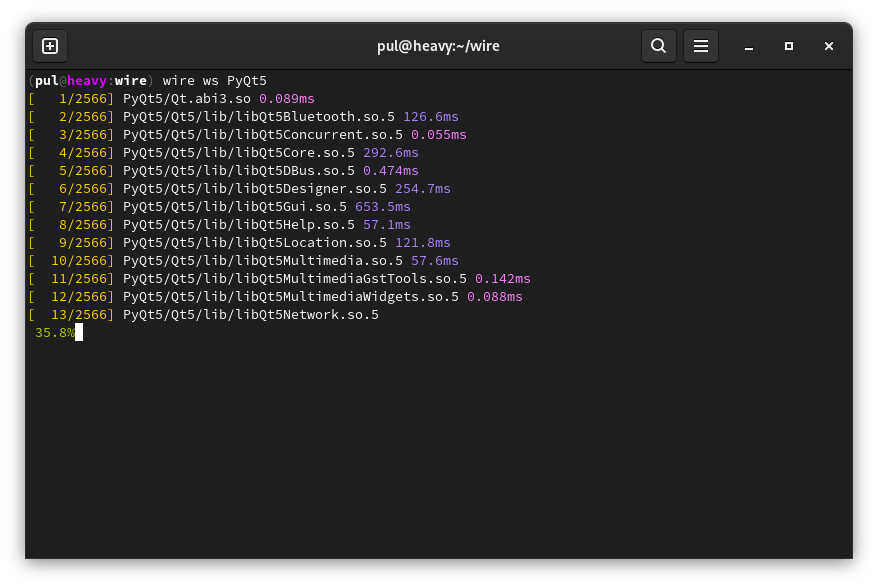Open the hamburger main menu
The image size is (878, 587).
coord(700,46)
